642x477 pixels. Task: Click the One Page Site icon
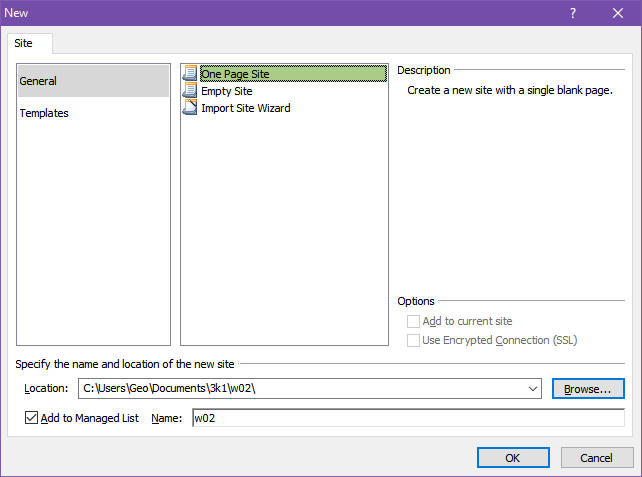(x=190, y=73)
